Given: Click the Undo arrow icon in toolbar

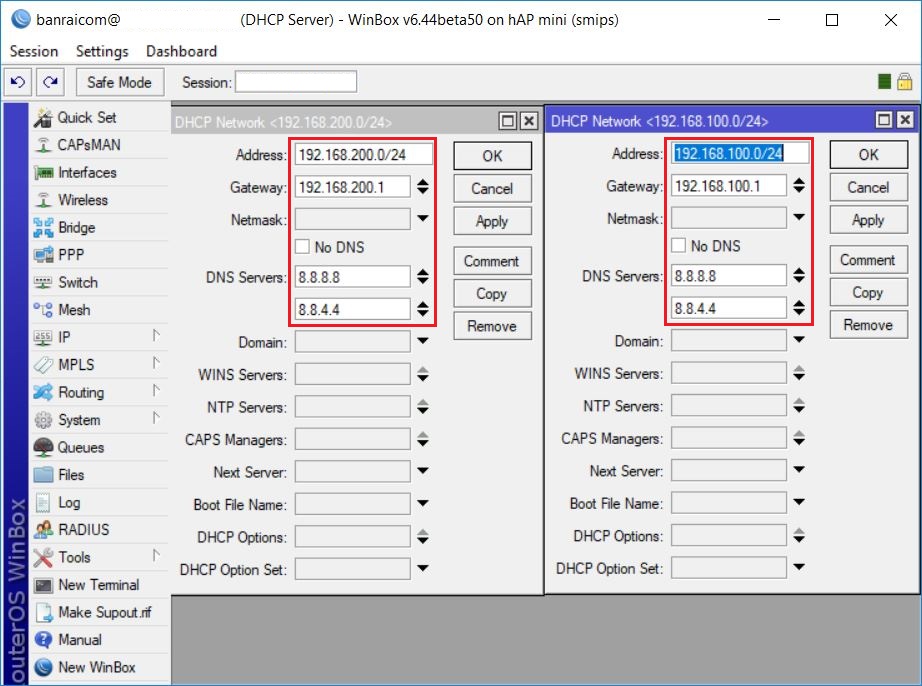Looking at the screenshot, I should [x=18, y=82].
